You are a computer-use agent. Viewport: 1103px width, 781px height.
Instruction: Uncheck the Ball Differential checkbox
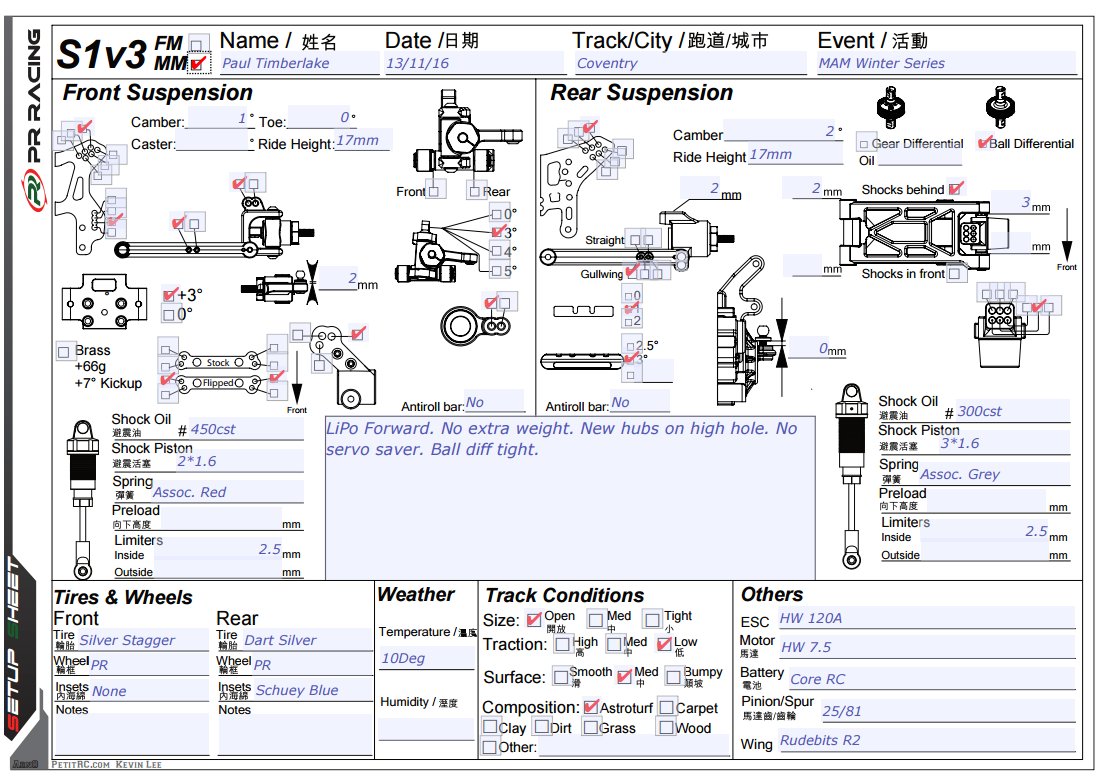click(984, 143)
